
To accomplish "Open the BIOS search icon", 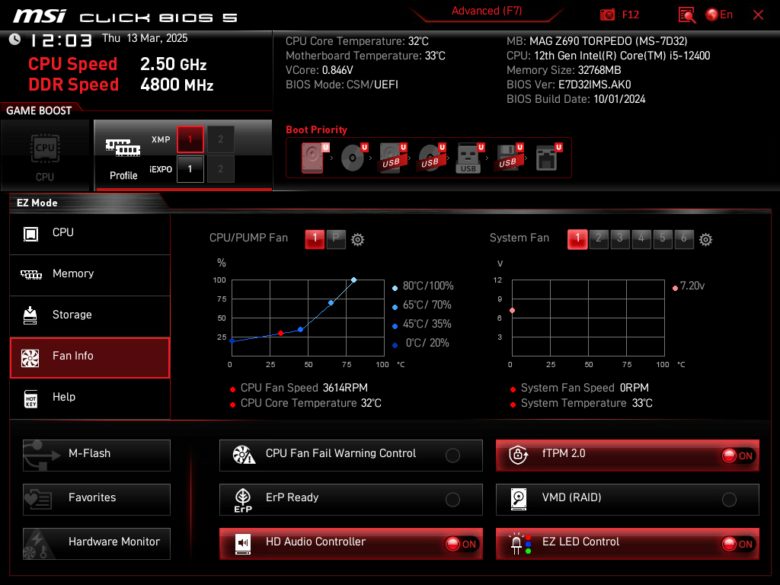I will [x=687, y=15].
